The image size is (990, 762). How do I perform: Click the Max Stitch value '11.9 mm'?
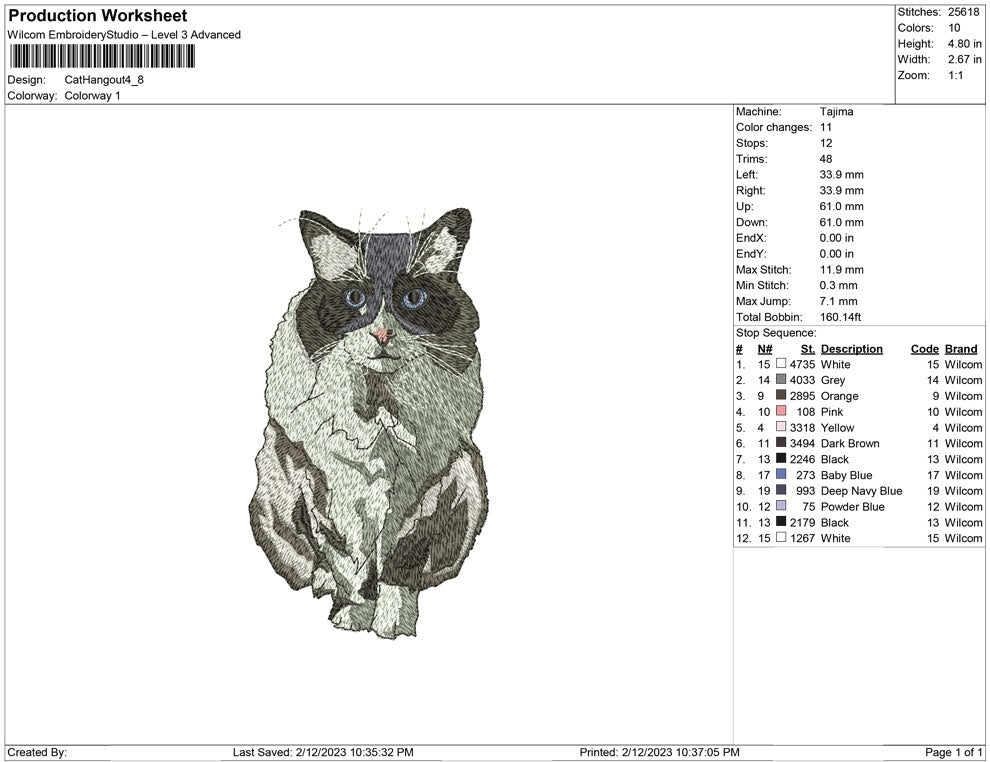point(842,270)
